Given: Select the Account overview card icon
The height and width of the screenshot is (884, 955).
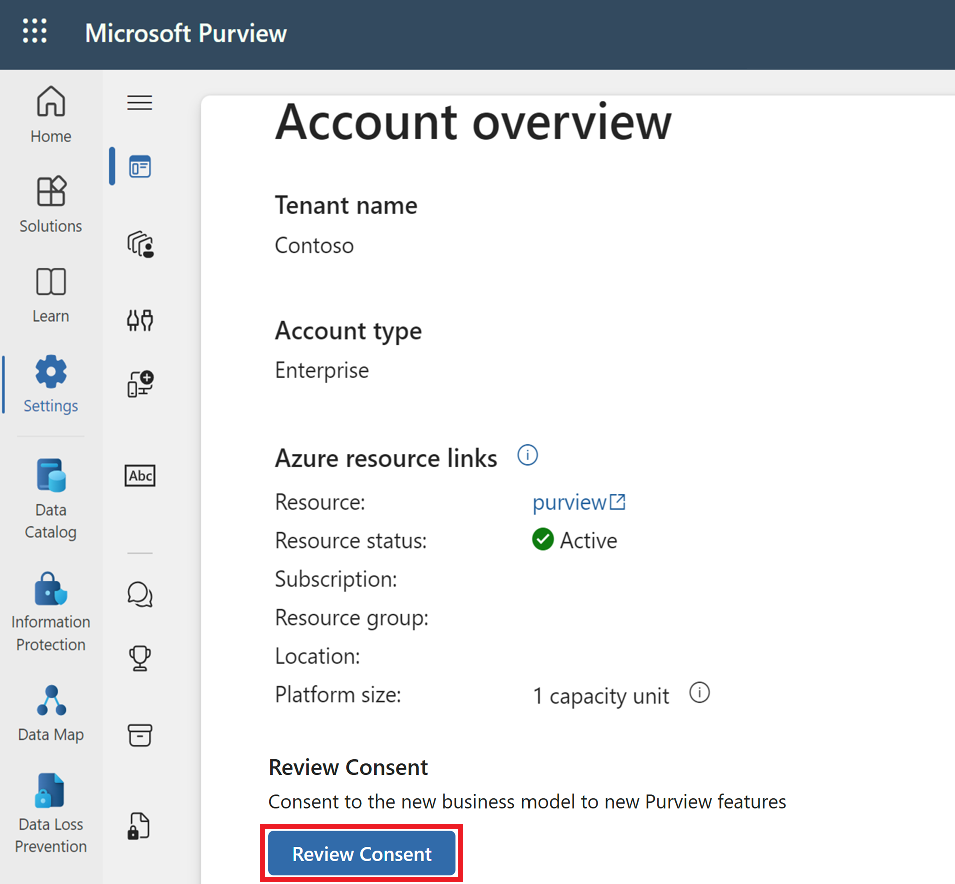Looking at the screenshot, I should pos(140,167).
